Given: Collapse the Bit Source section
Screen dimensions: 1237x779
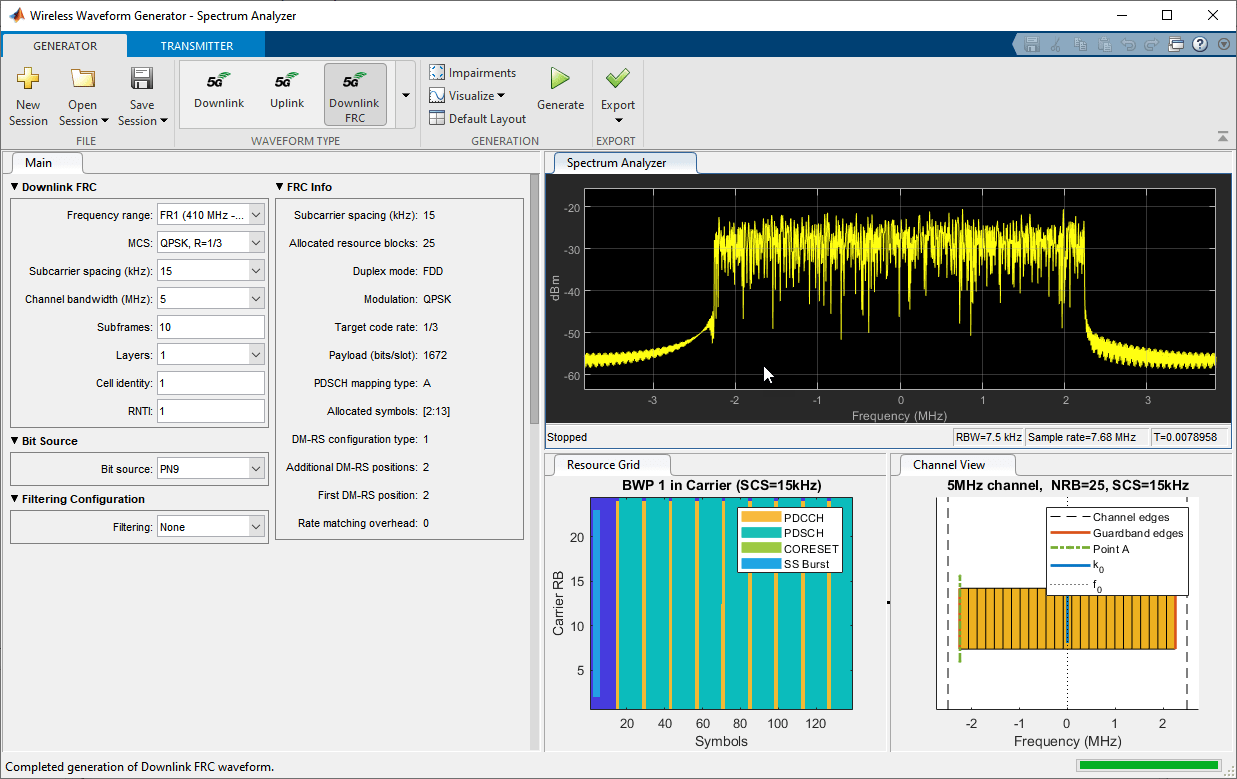Looking at the screenshot, I should [x=15, y=441].
